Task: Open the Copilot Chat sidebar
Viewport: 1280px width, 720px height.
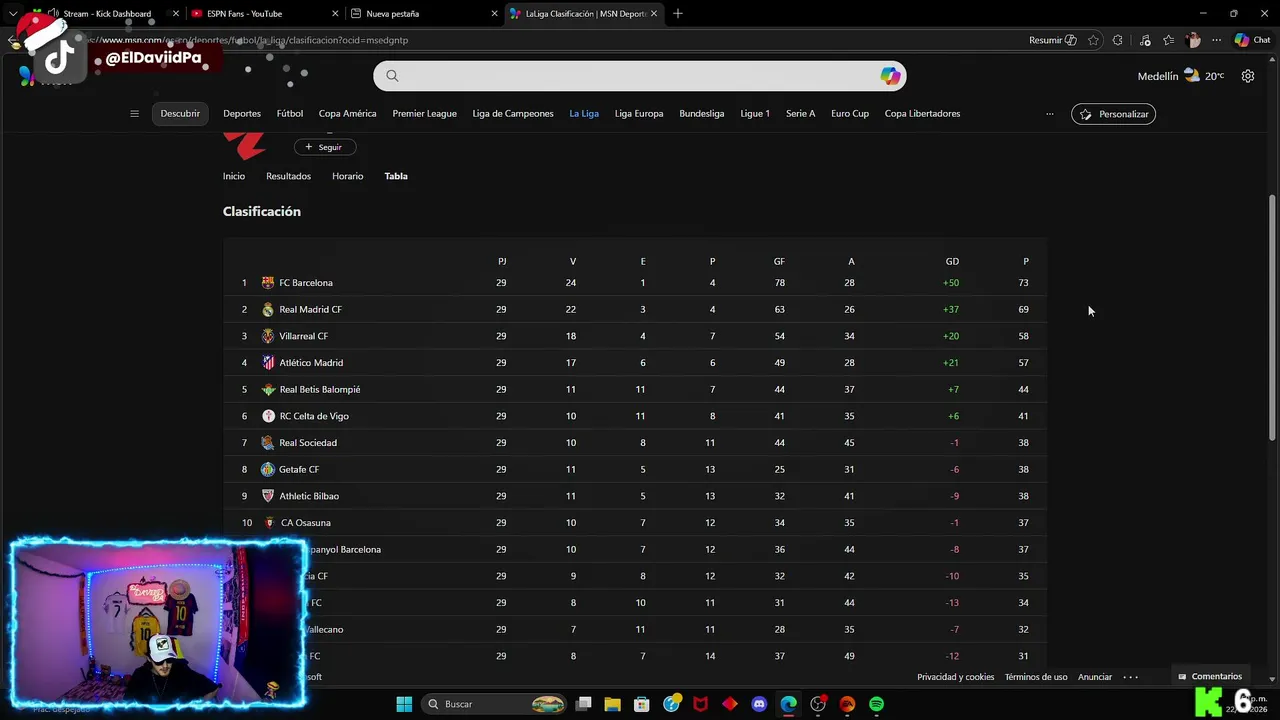Action: click(x=1252, y=40)
